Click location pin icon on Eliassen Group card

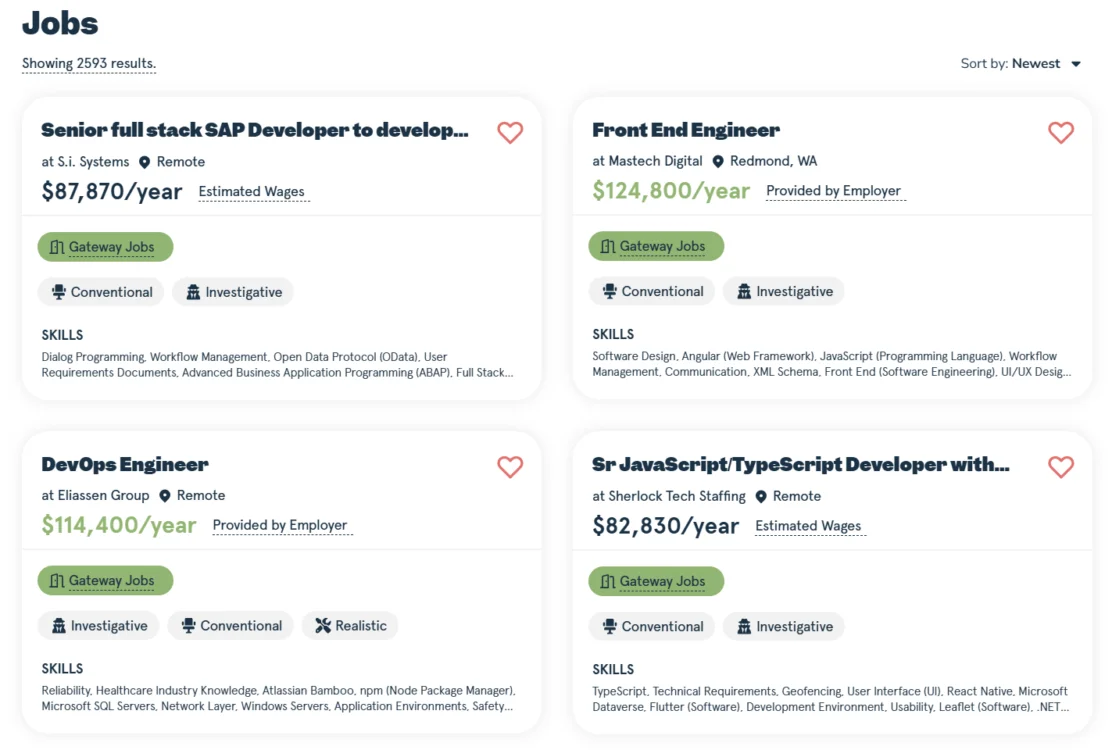pos(165,496)
